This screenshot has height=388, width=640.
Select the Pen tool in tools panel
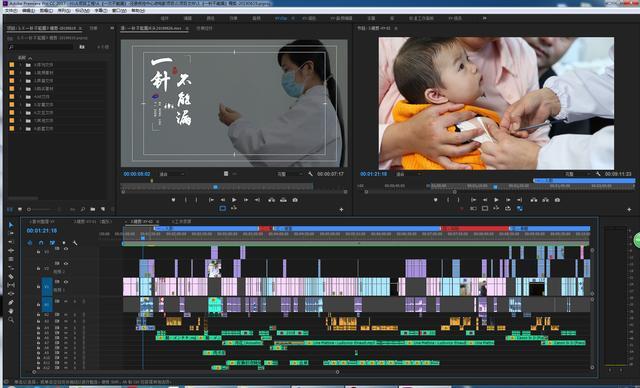[11, 302]
